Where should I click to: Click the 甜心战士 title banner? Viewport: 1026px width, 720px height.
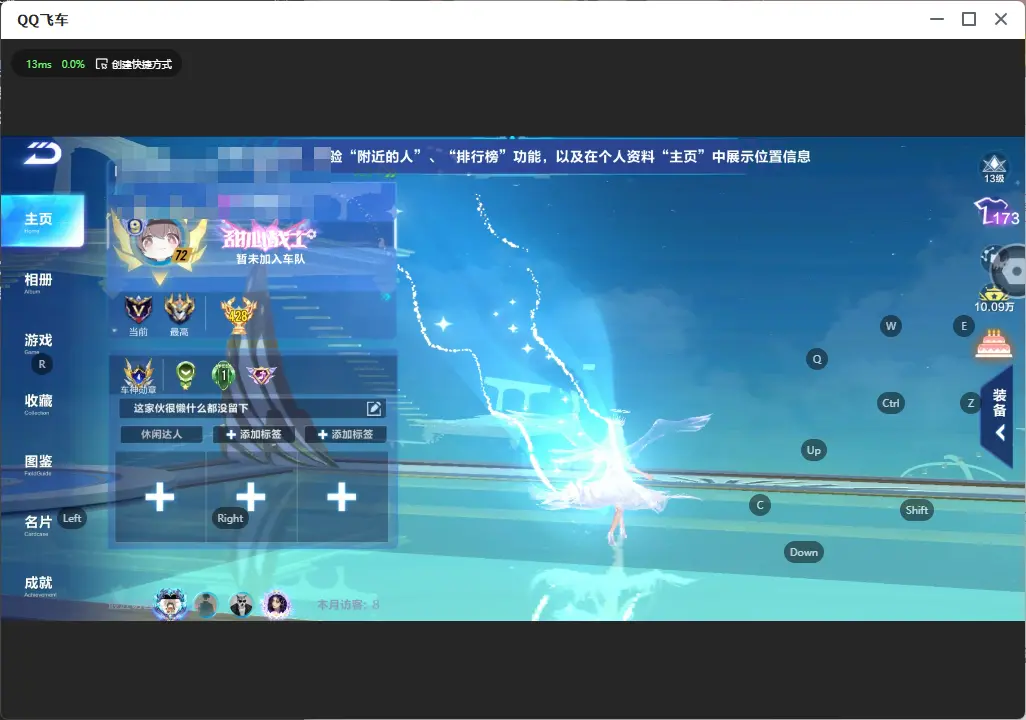(x=268, y=235)
